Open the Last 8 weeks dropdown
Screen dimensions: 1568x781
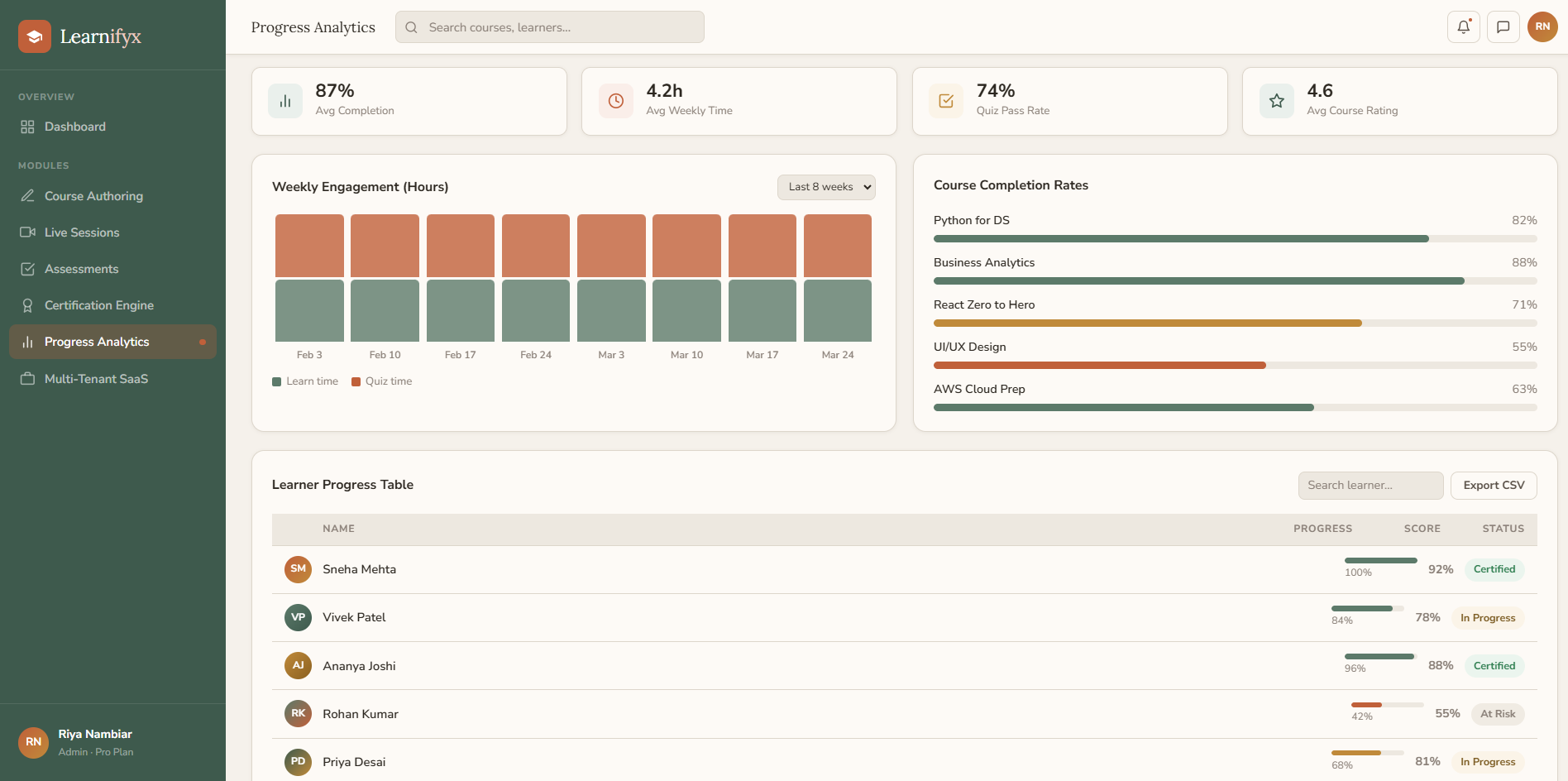click(x=825, y=187)
